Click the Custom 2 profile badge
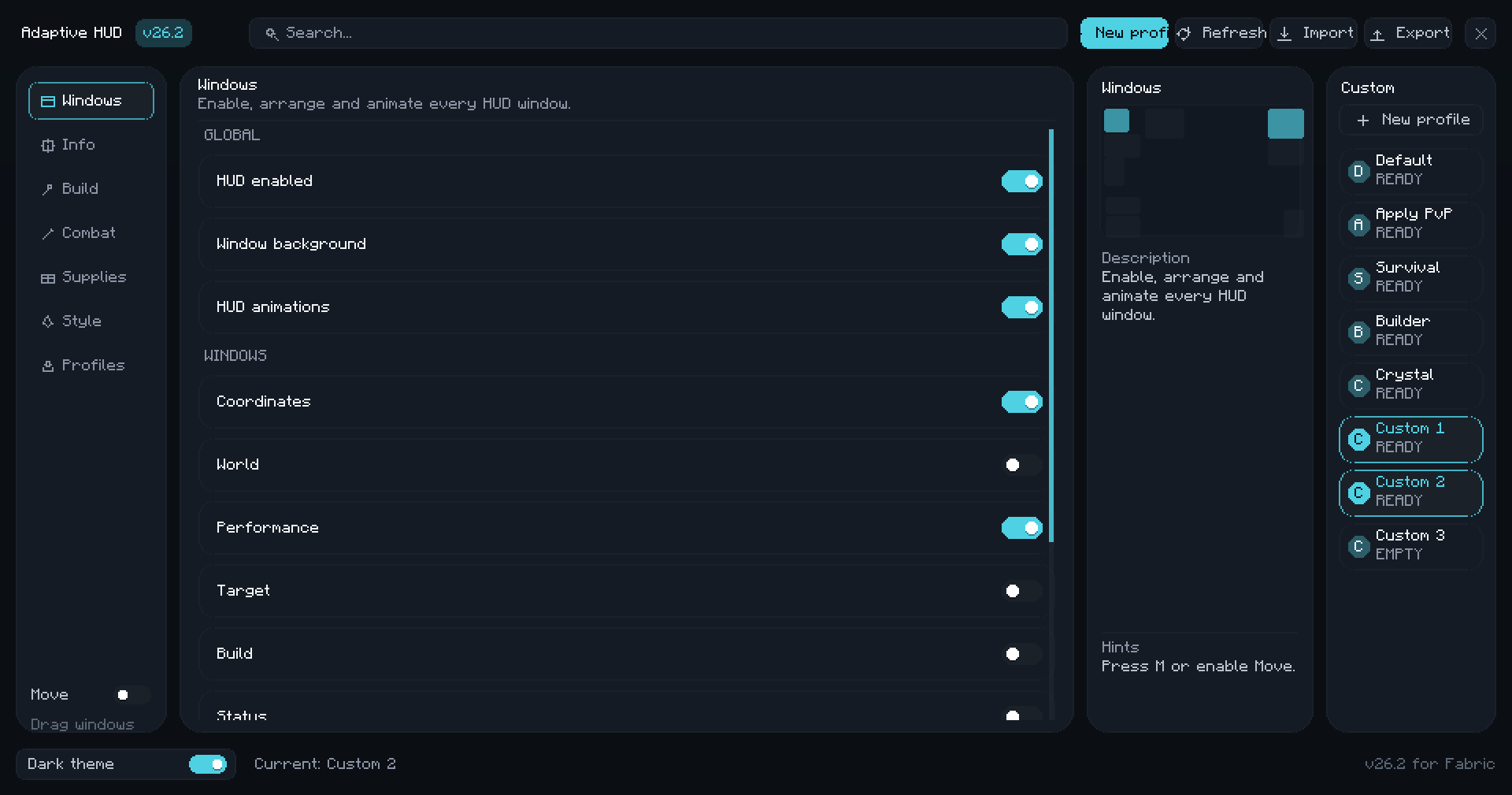This screenshot has height=795, width=1512. click(1358, 492)
